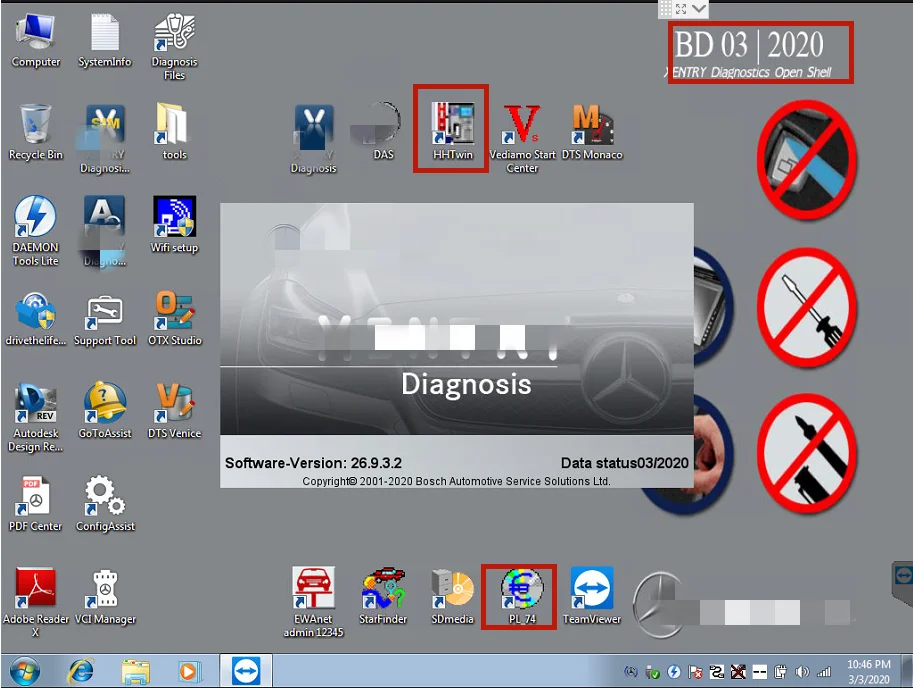913x688 pixels.
Task: Launch the drivethelife shortcut
Action: coord(36,319)
